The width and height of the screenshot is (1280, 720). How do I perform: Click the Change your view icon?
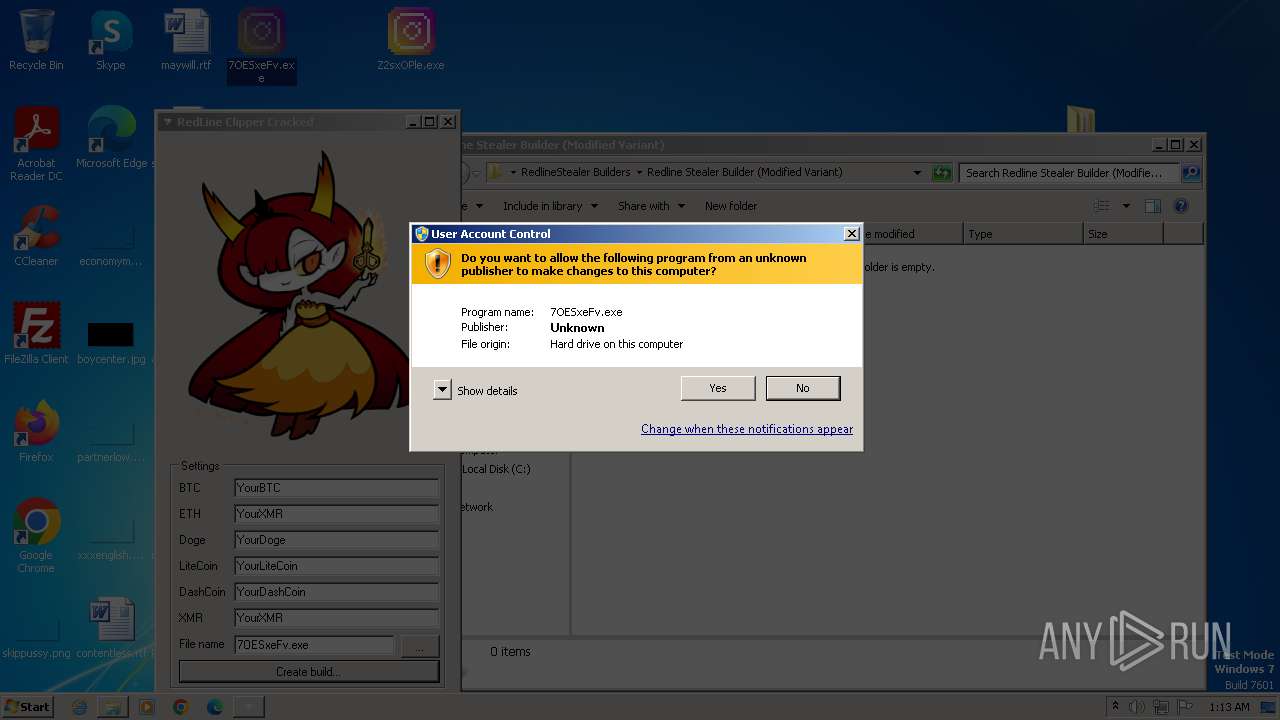[x=1102, y=206]
